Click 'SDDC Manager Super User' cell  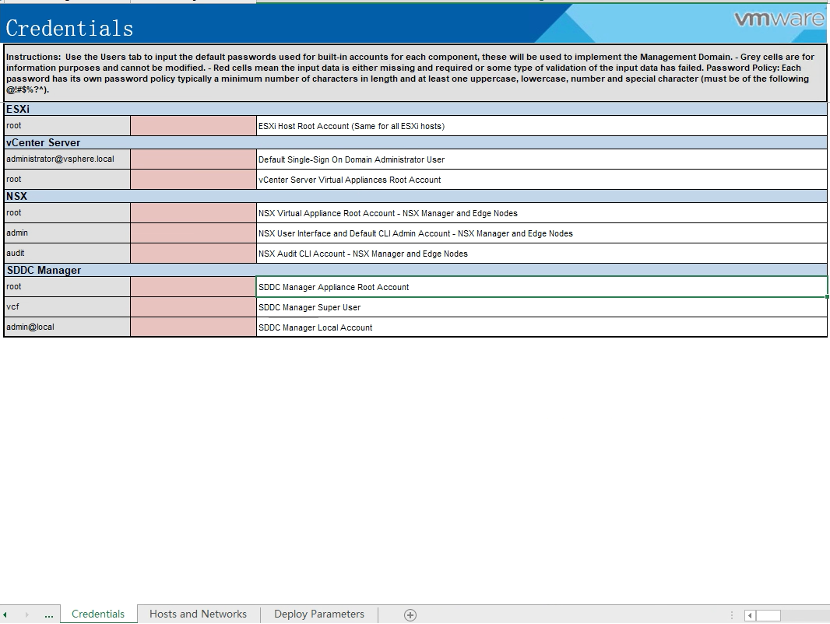[542, 307]
